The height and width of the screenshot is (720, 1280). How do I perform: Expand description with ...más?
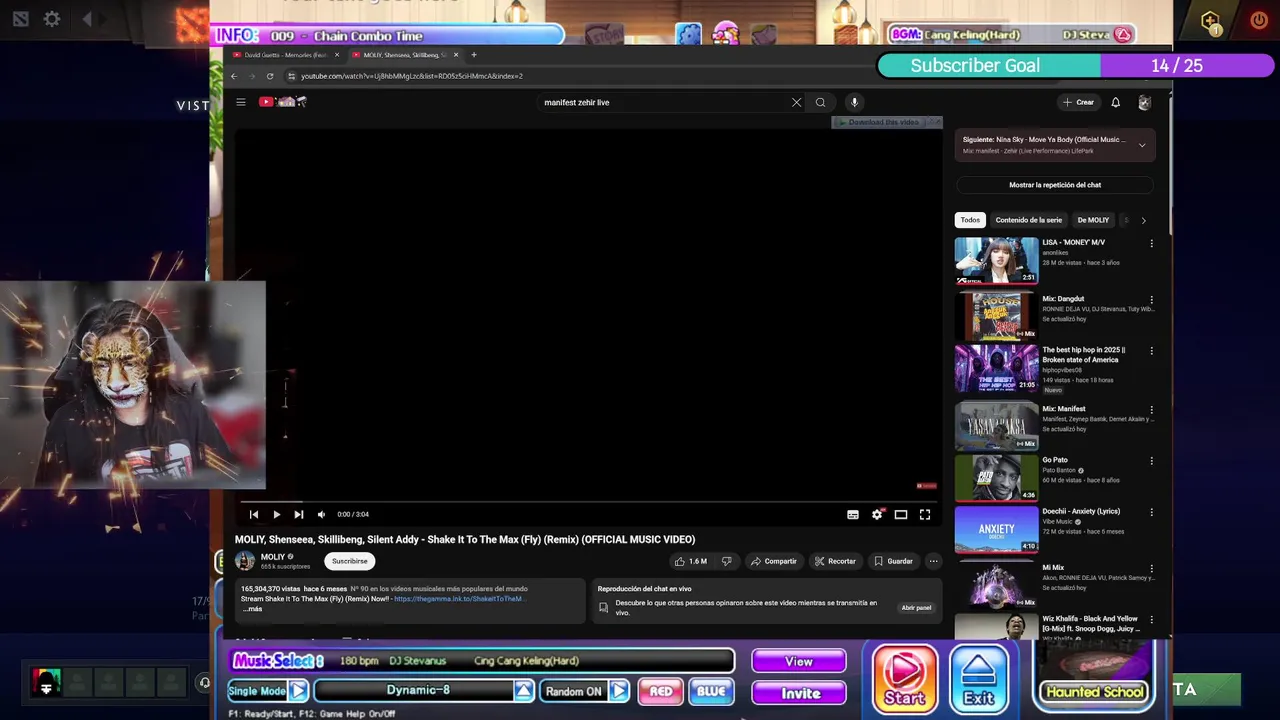[252, 609]
